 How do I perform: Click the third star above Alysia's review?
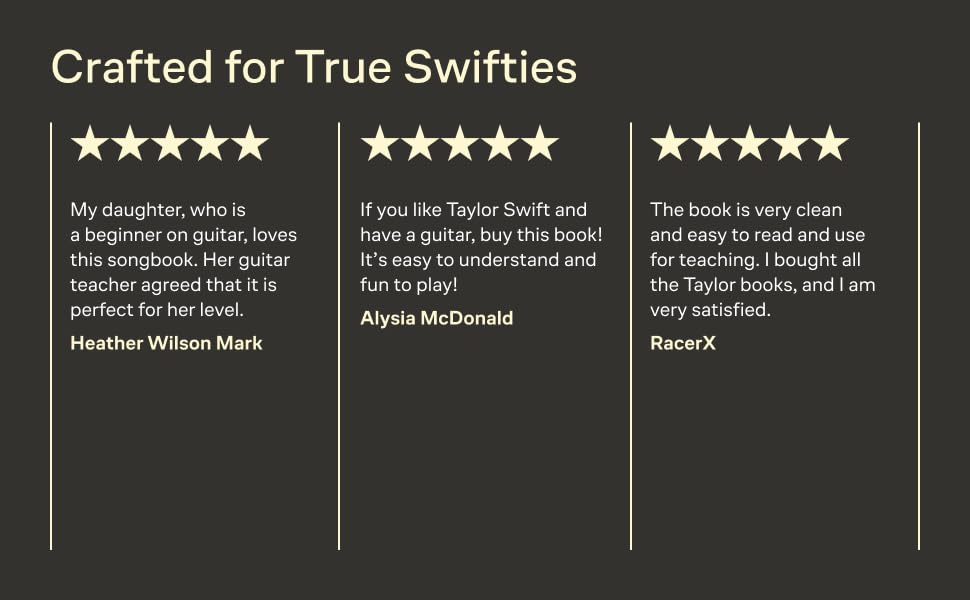tap(460, 144)
